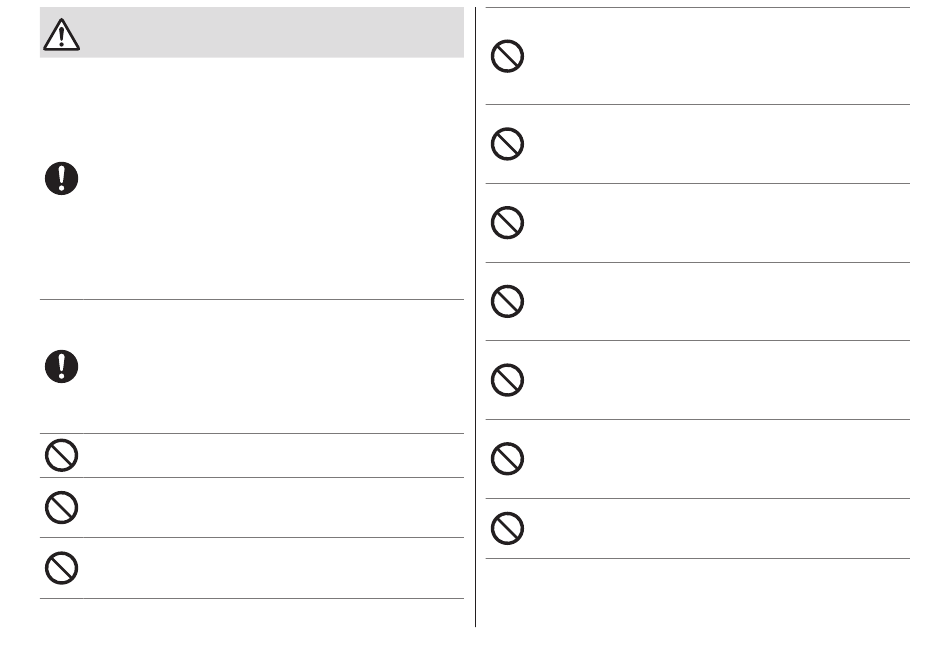The width and height of the screenshot is (950, 656).
Task: Click second prohibition icon in right column
Action: (x=507, y=144)
